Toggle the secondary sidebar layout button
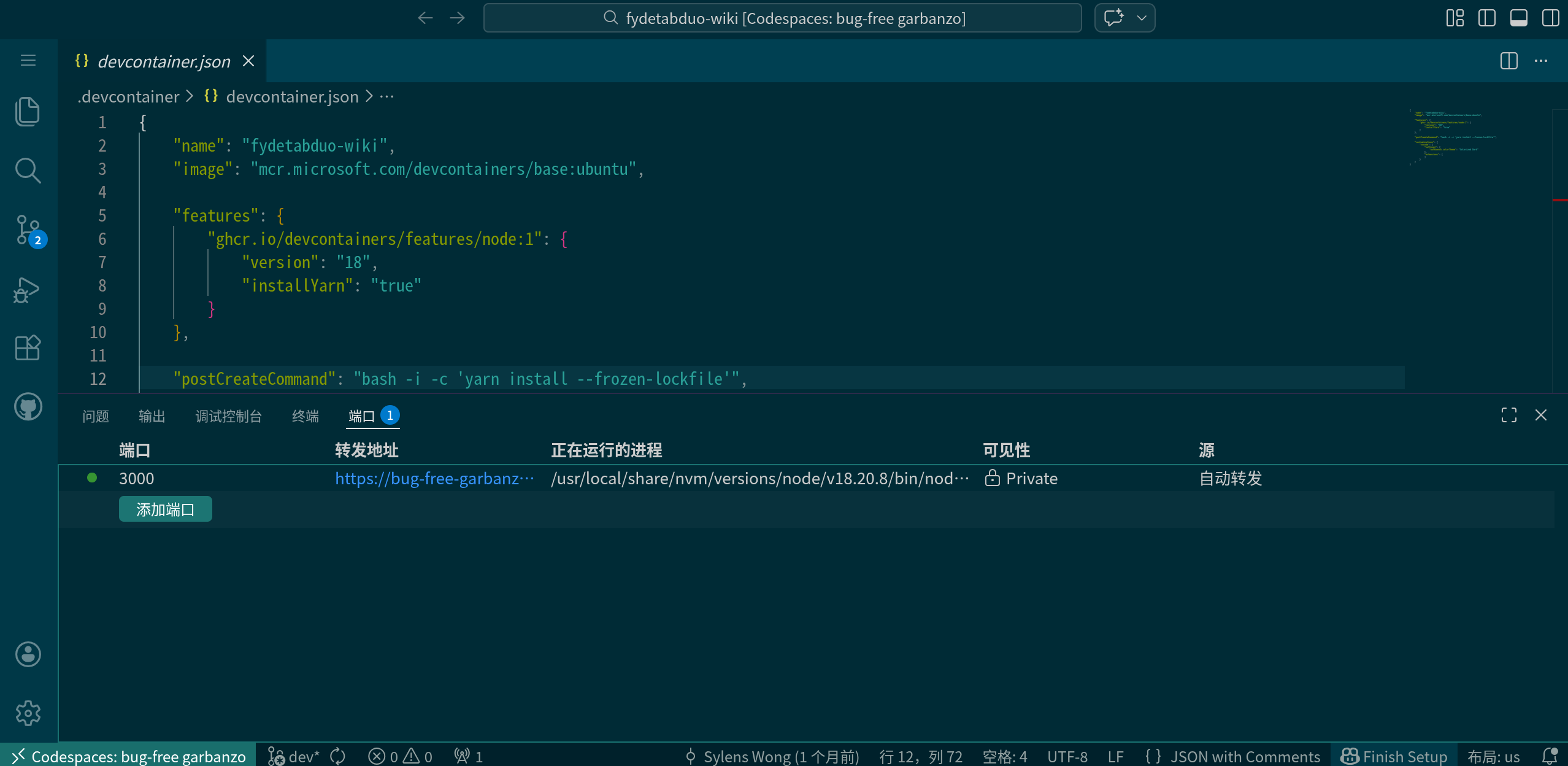The image size is (1568, 766). pyautogui.click(x=1550, y=18)
